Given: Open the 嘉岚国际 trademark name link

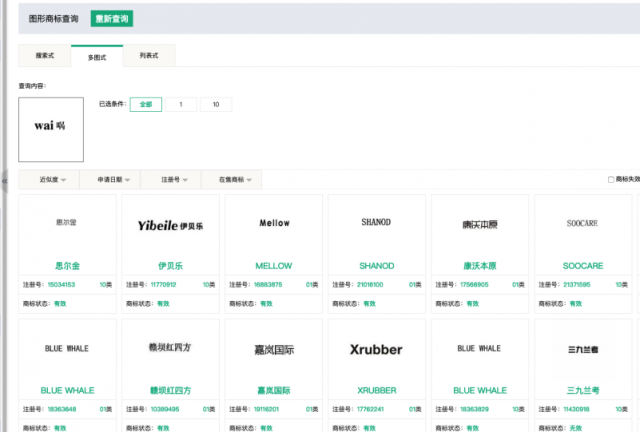Looking at the screenshot, I should tap(274, 390).
